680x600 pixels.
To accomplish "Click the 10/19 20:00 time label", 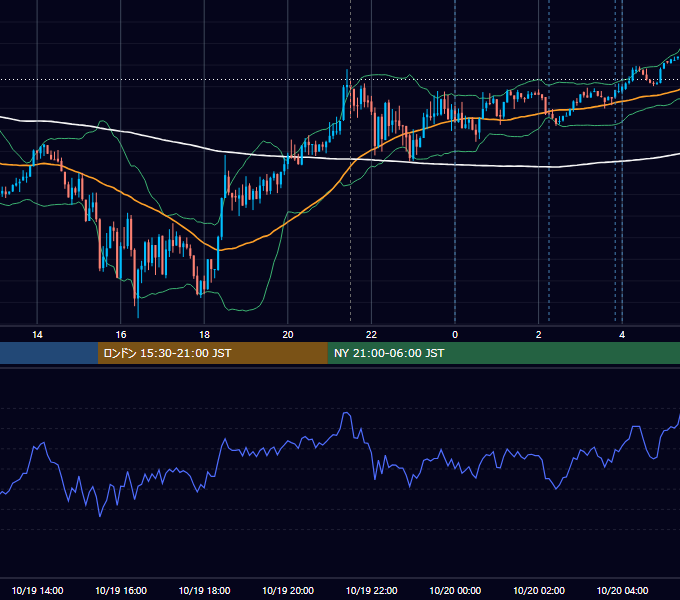I will tap(288, 590).
